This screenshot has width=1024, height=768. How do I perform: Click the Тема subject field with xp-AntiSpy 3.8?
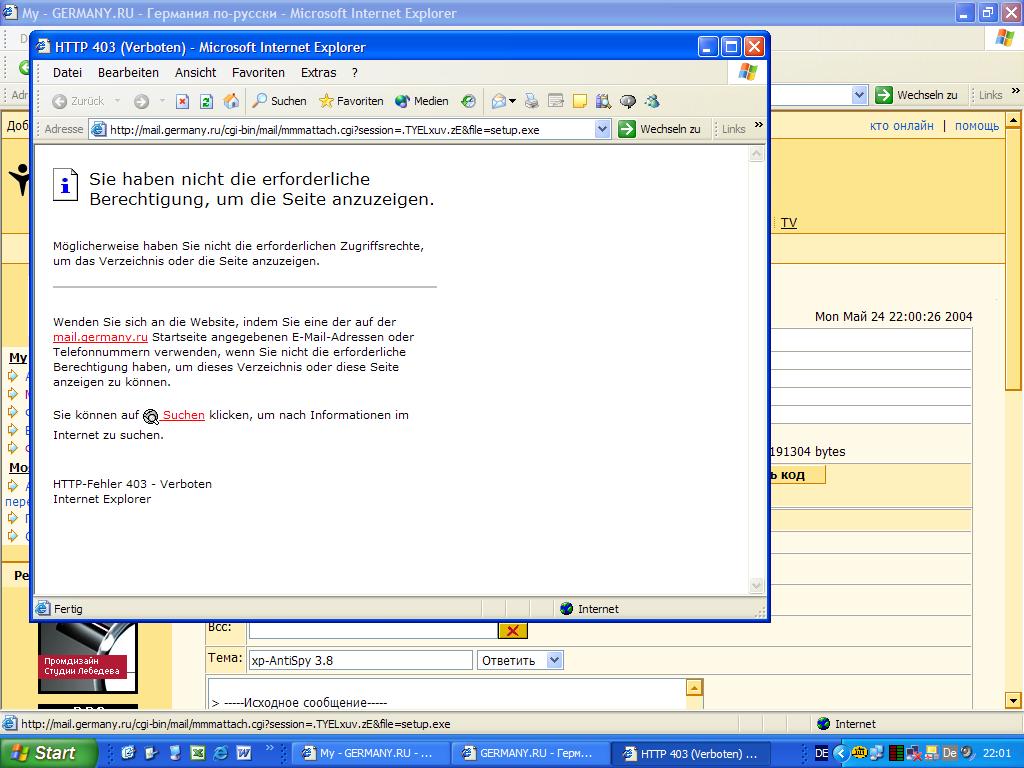tap(360, 660)
